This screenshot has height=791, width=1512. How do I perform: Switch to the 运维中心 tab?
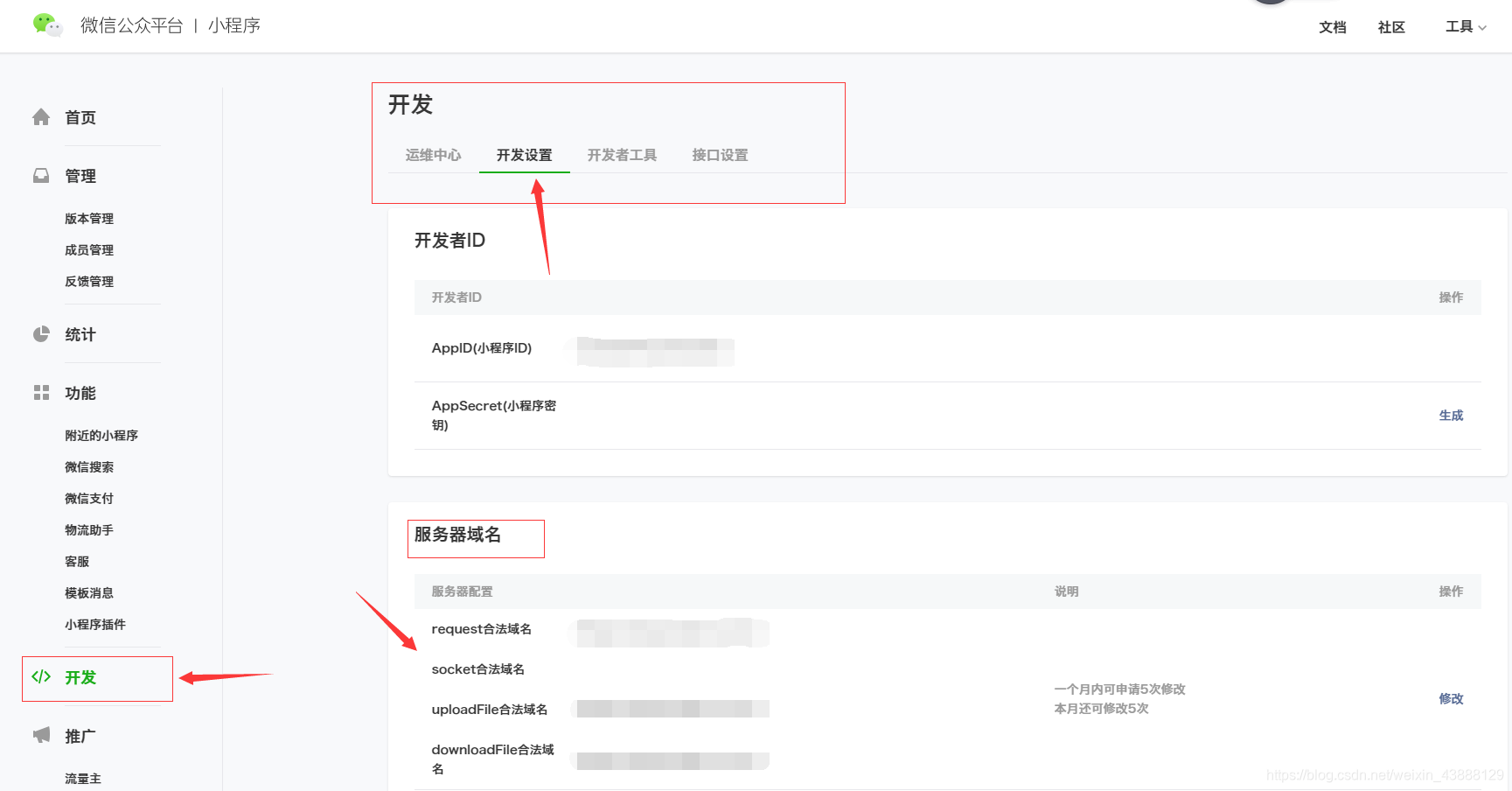pyautogui.click(x=434, y=155)
